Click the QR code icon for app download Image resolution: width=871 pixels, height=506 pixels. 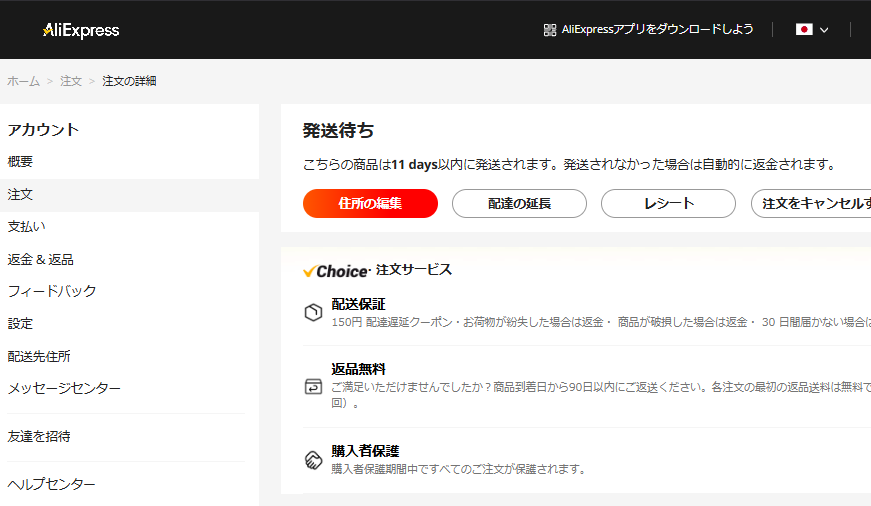tap(549, 30)
